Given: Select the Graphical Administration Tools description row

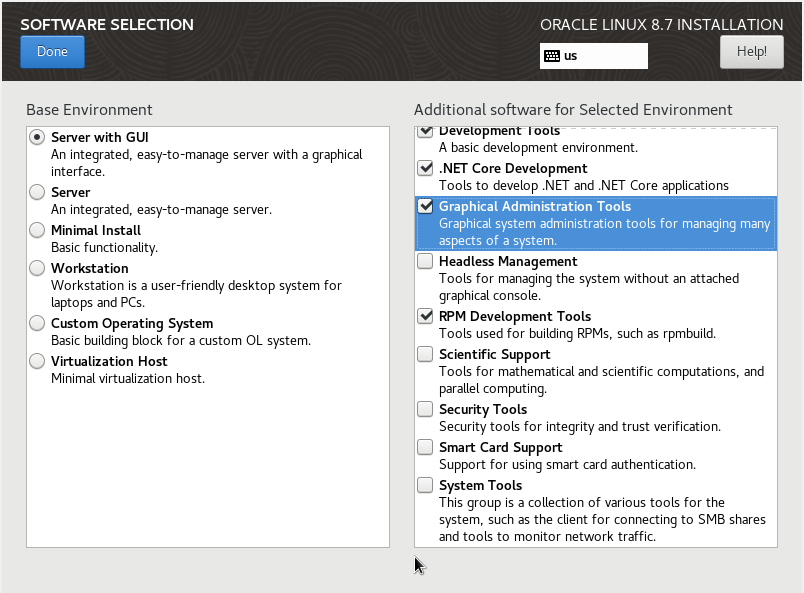Looking at the screenshot, I should pyautogui.click(x=596, y=224).
